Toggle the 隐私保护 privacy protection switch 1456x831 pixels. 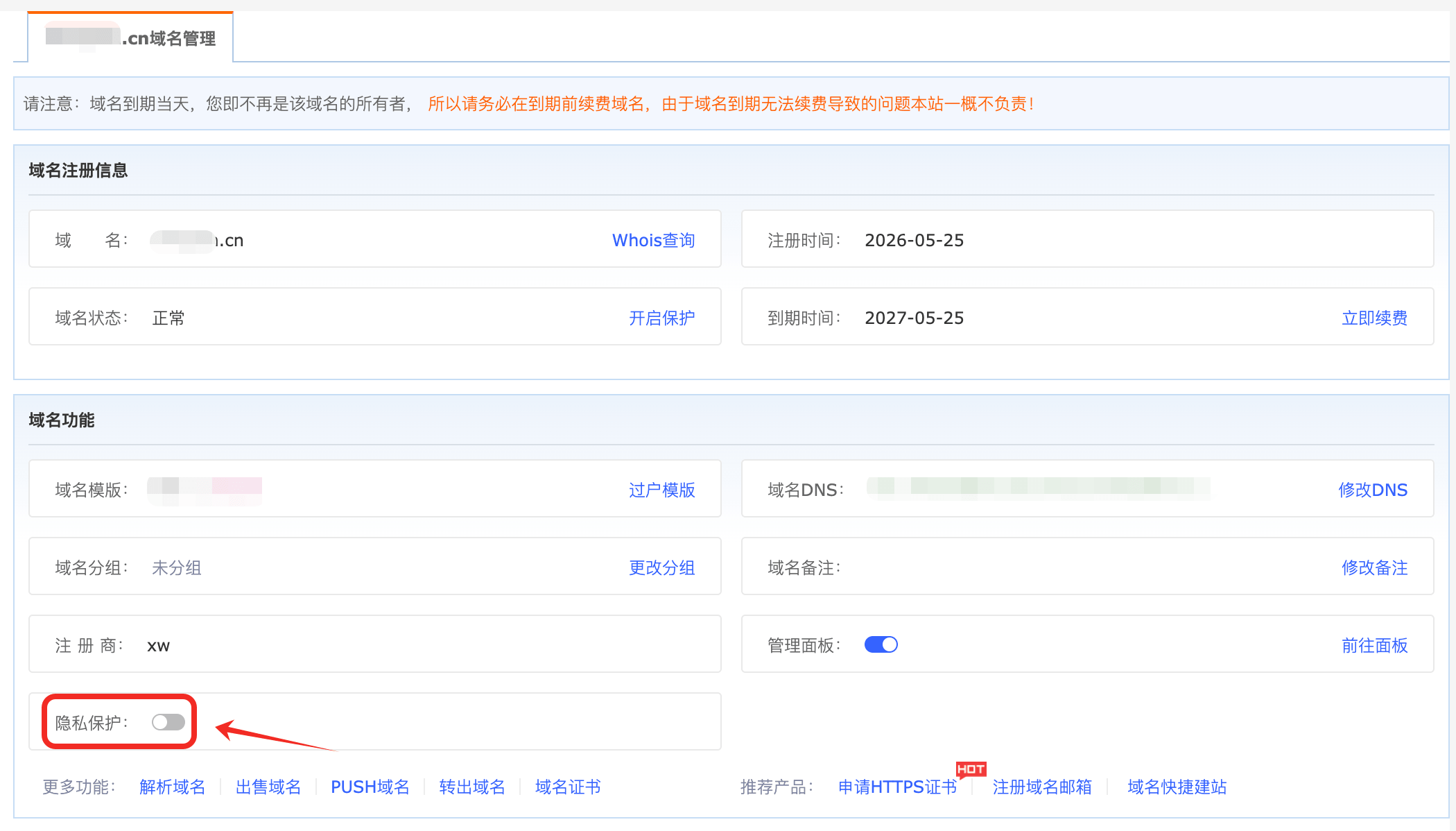pos(168,722)
